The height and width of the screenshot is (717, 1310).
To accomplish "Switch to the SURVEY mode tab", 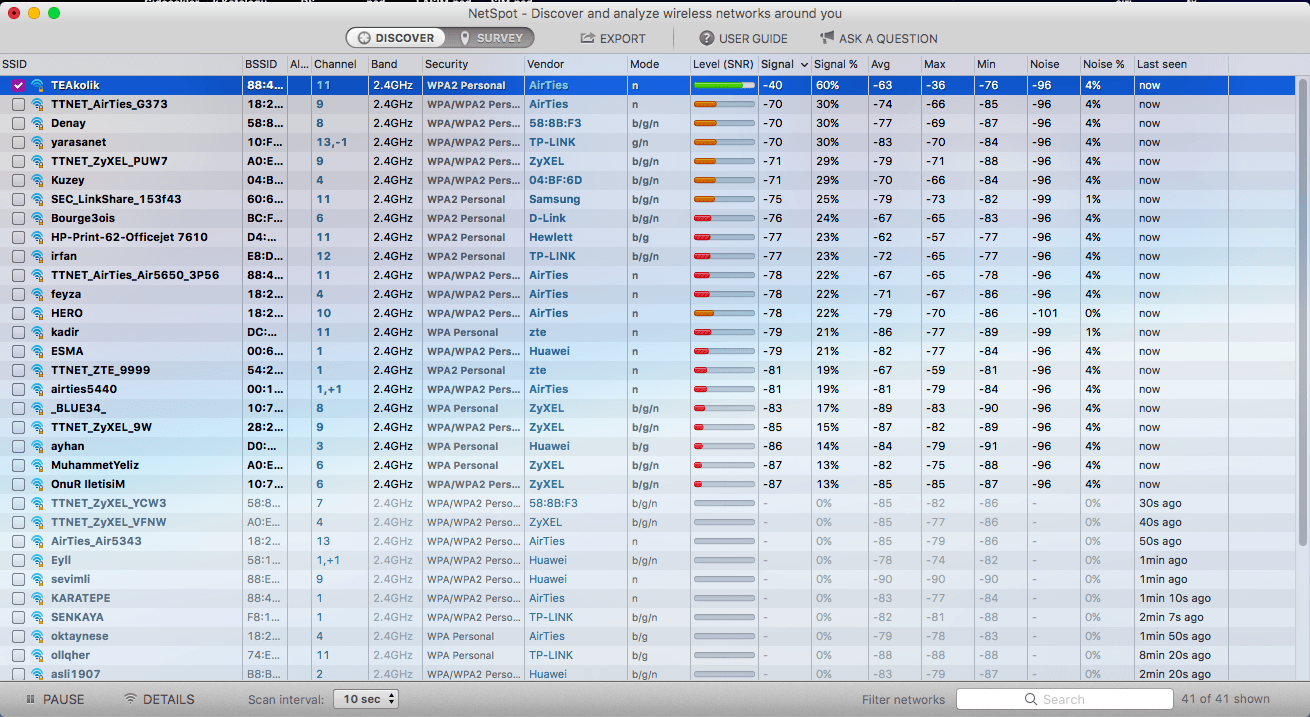I will click(x=490, y=38).
